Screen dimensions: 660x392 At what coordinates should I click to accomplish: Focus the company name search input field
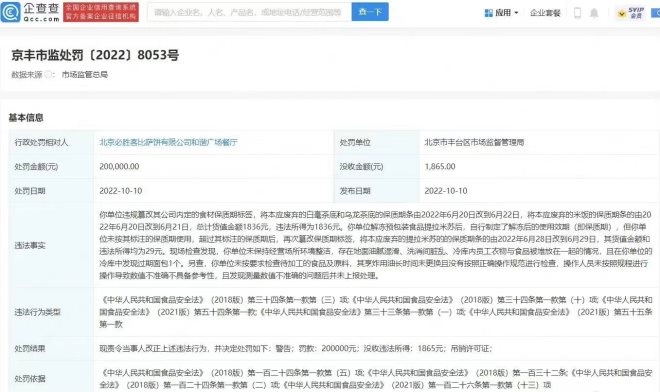click(249, 12)
